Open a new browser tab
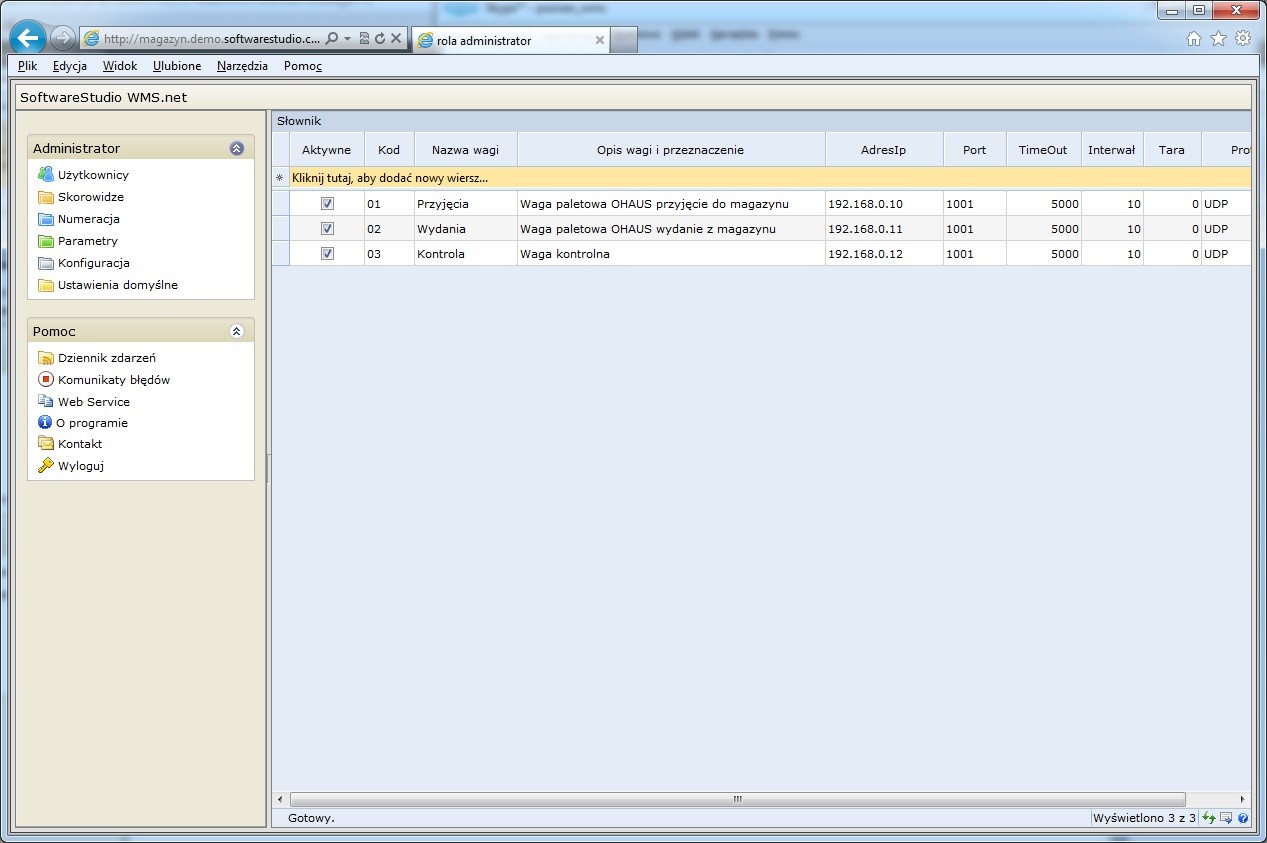1267x843 pixels. coord(624,41)
